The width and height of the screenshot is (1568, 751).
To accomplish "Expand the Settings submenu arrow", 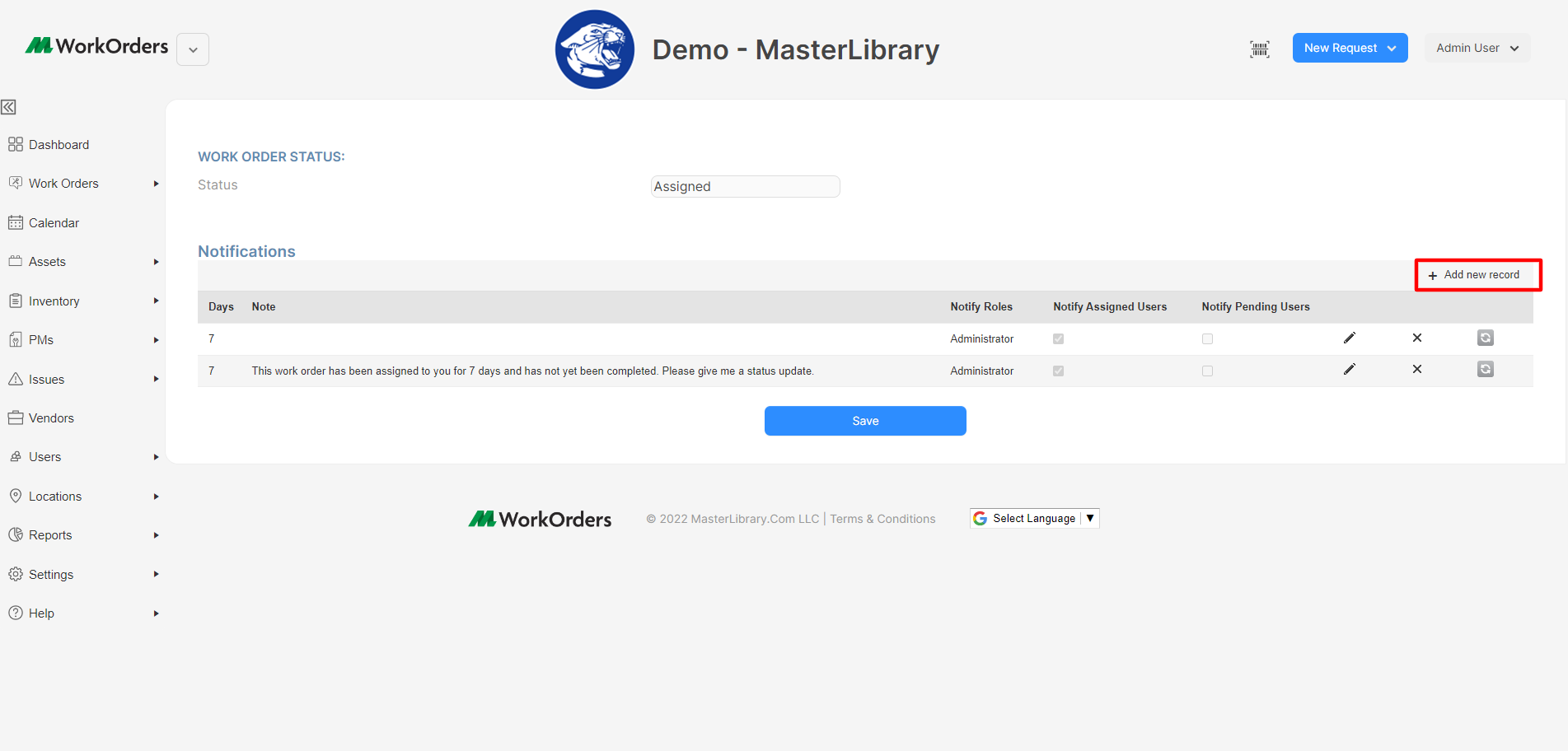I will point(156,574).
